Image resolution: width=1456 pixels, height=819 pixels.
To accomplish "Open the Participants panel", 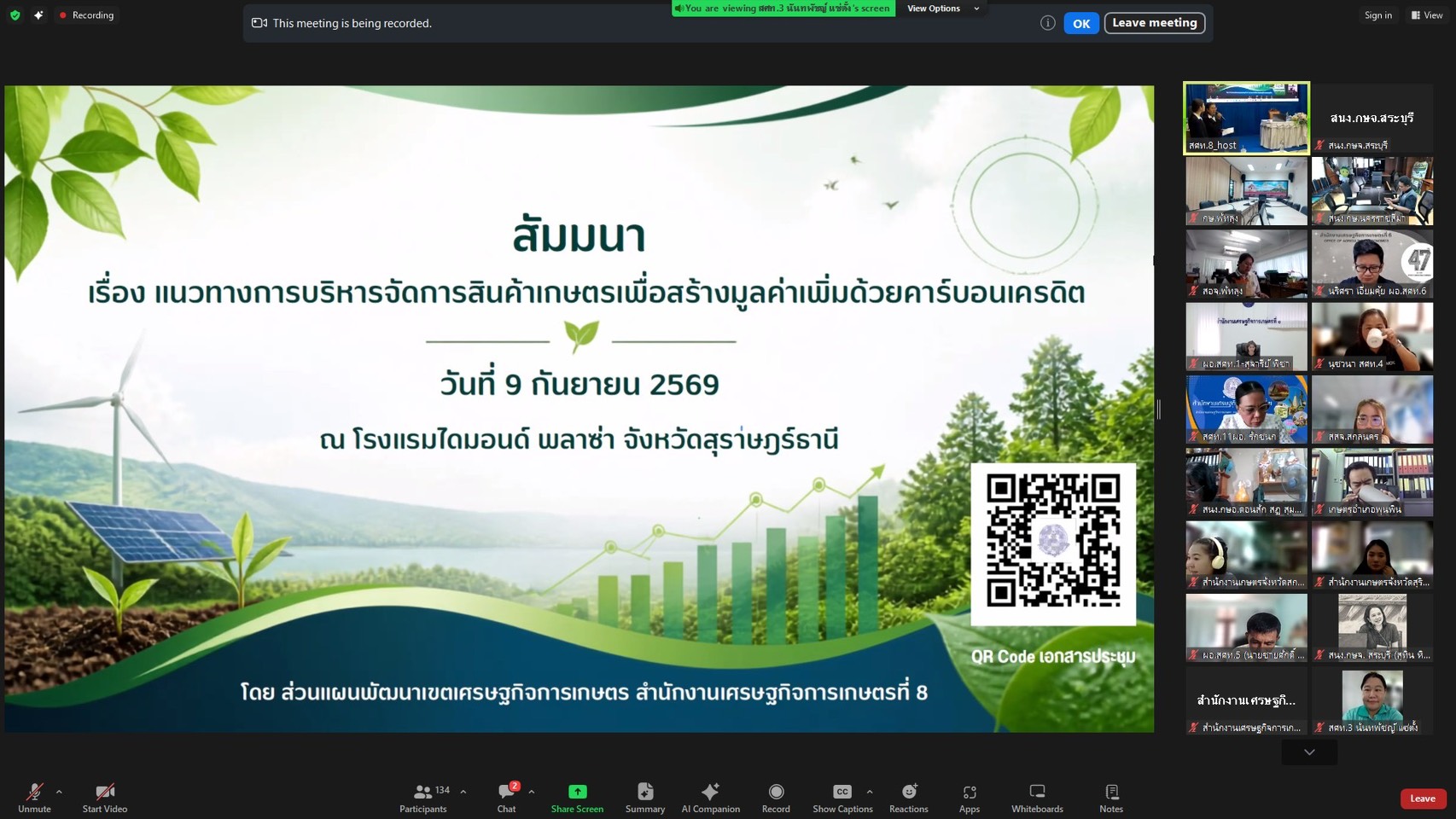I will tap(424, 799).
